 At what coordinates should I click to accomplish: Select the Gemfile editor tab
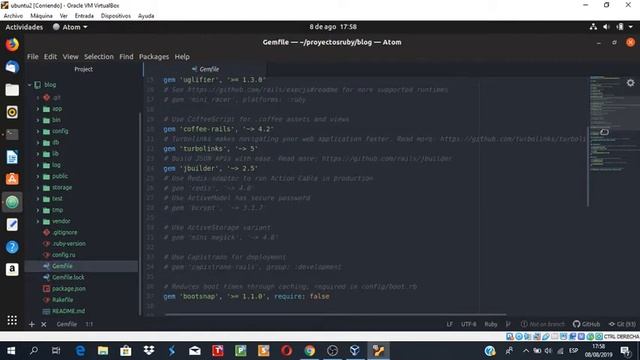click(x=205, y=69)
